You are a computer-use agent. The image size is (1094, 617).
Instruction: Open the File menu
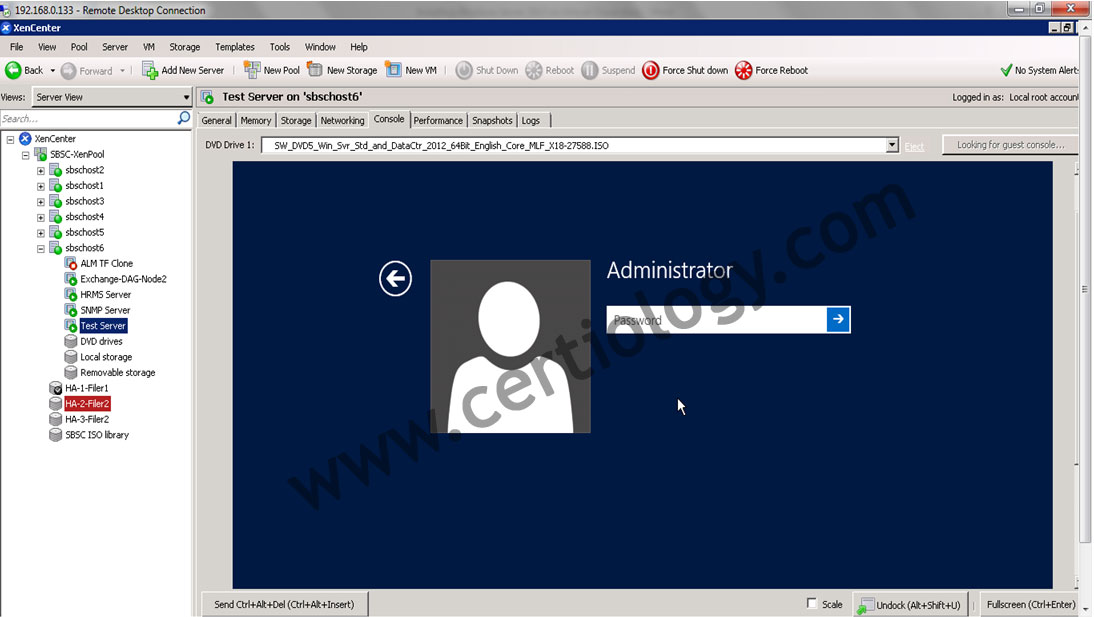(x=17, y=47)
